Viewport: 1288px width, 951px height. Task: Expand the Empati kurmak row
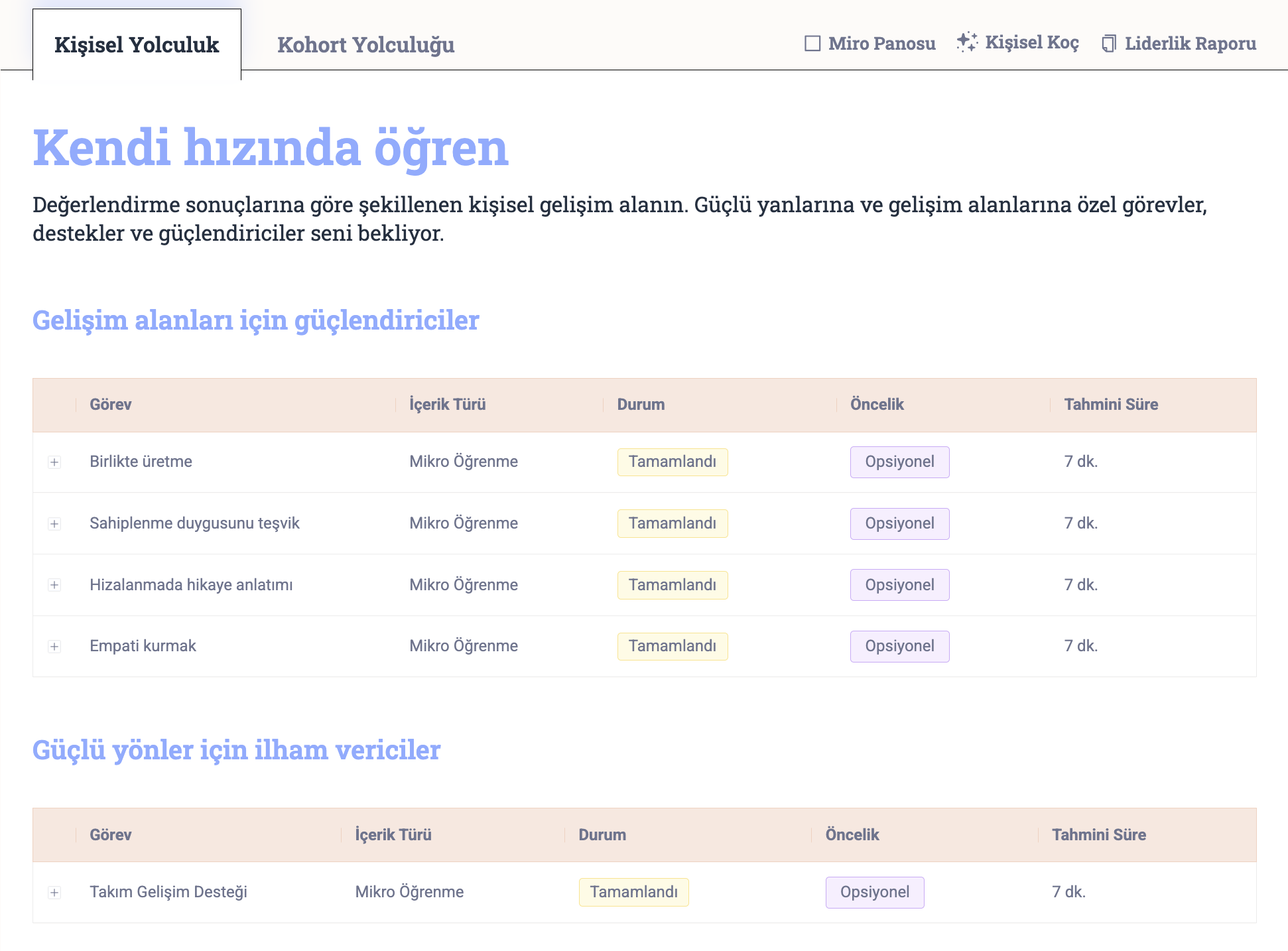click(x=54, y=647)
